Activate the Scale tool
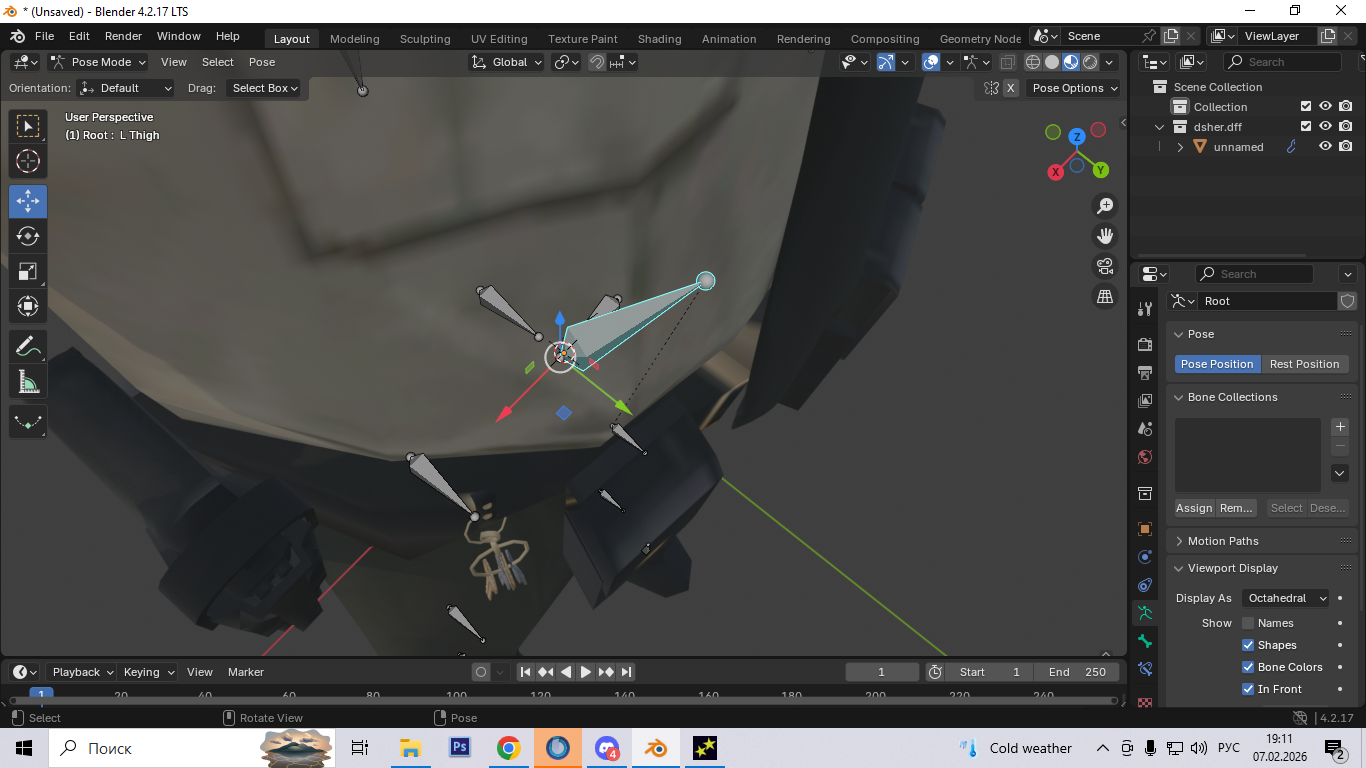This screenshot has width=1366, height=768. (x=28, y=271)
